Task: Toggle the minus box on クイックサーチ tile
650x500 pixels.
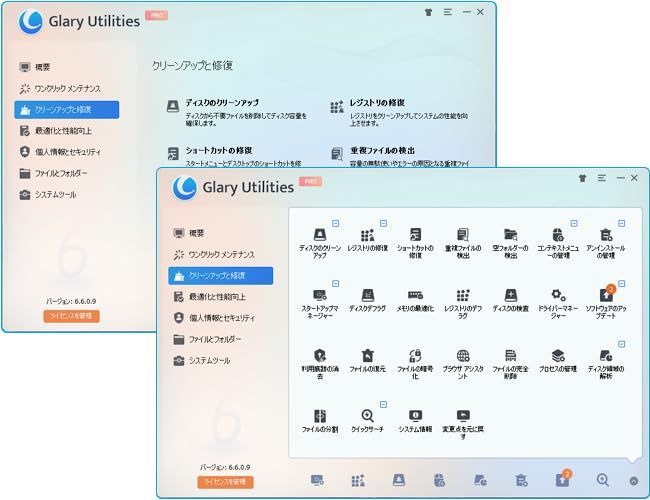Action: 383,405
